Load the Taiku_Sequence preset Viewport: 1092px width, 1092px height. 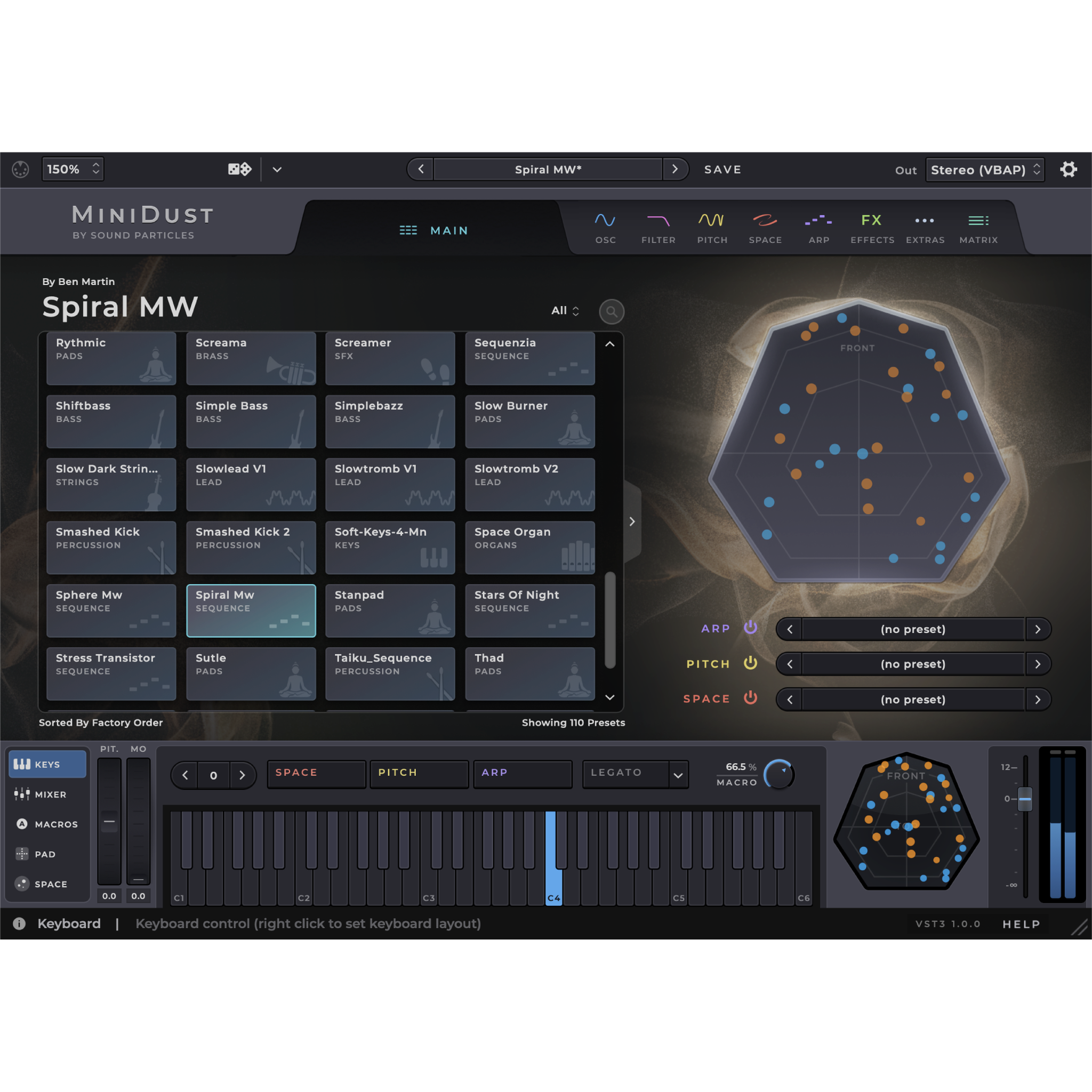390,674
